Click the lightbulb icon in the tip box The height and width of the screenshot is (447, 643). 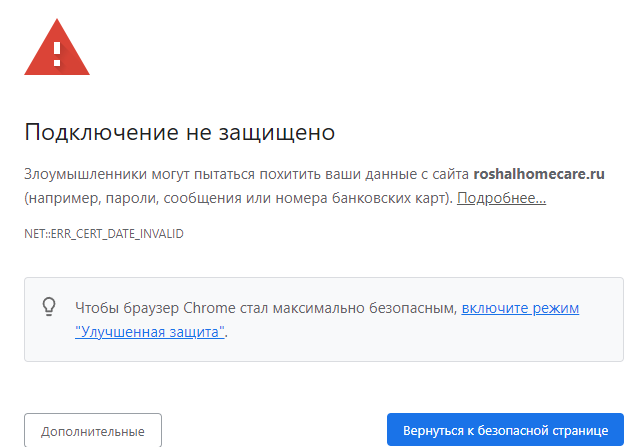(x=48, y=307)
